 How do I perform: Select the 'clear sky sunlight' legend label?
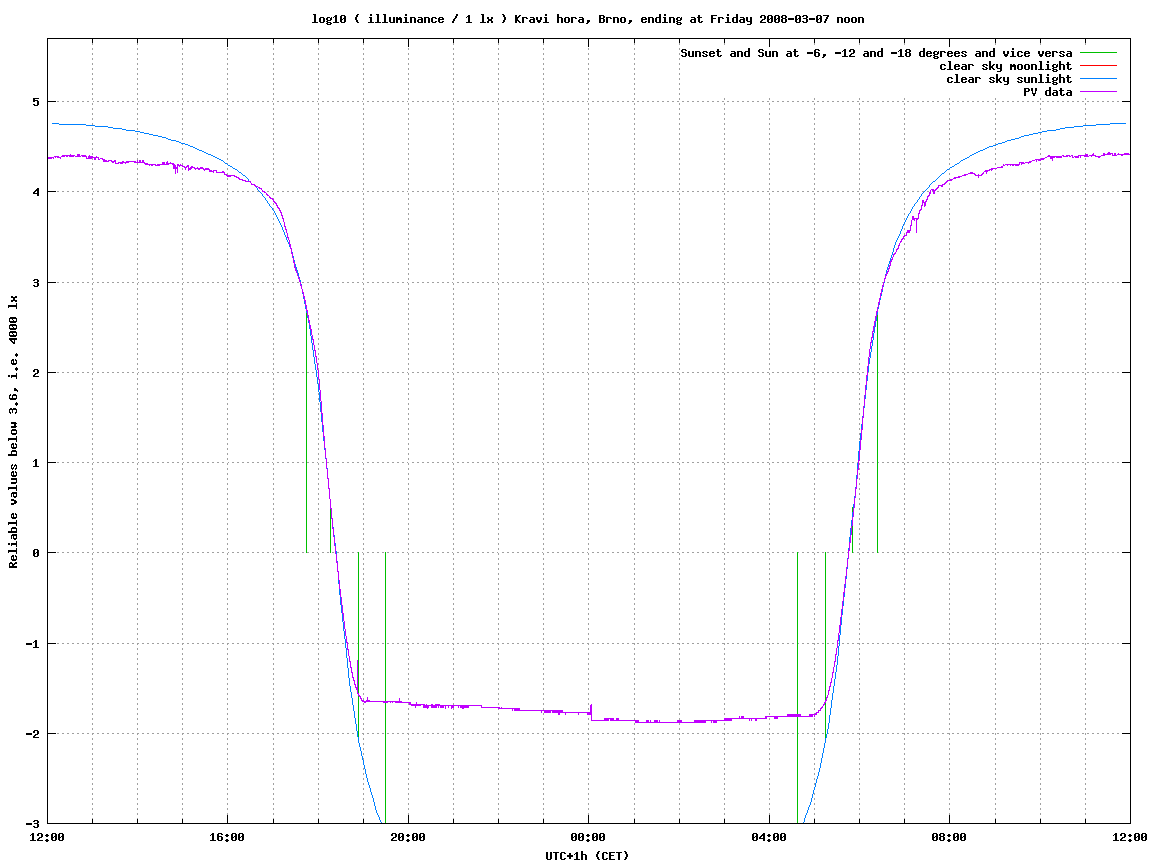[1009, 79]
